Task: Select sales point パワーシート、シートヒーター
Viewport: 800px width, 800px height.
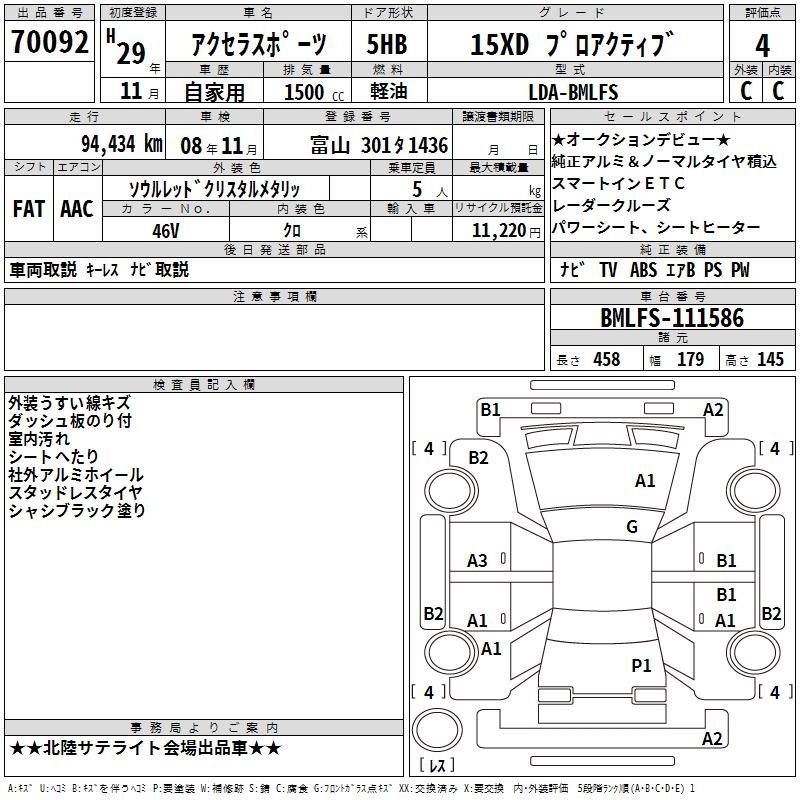Action: coord(656,228)
